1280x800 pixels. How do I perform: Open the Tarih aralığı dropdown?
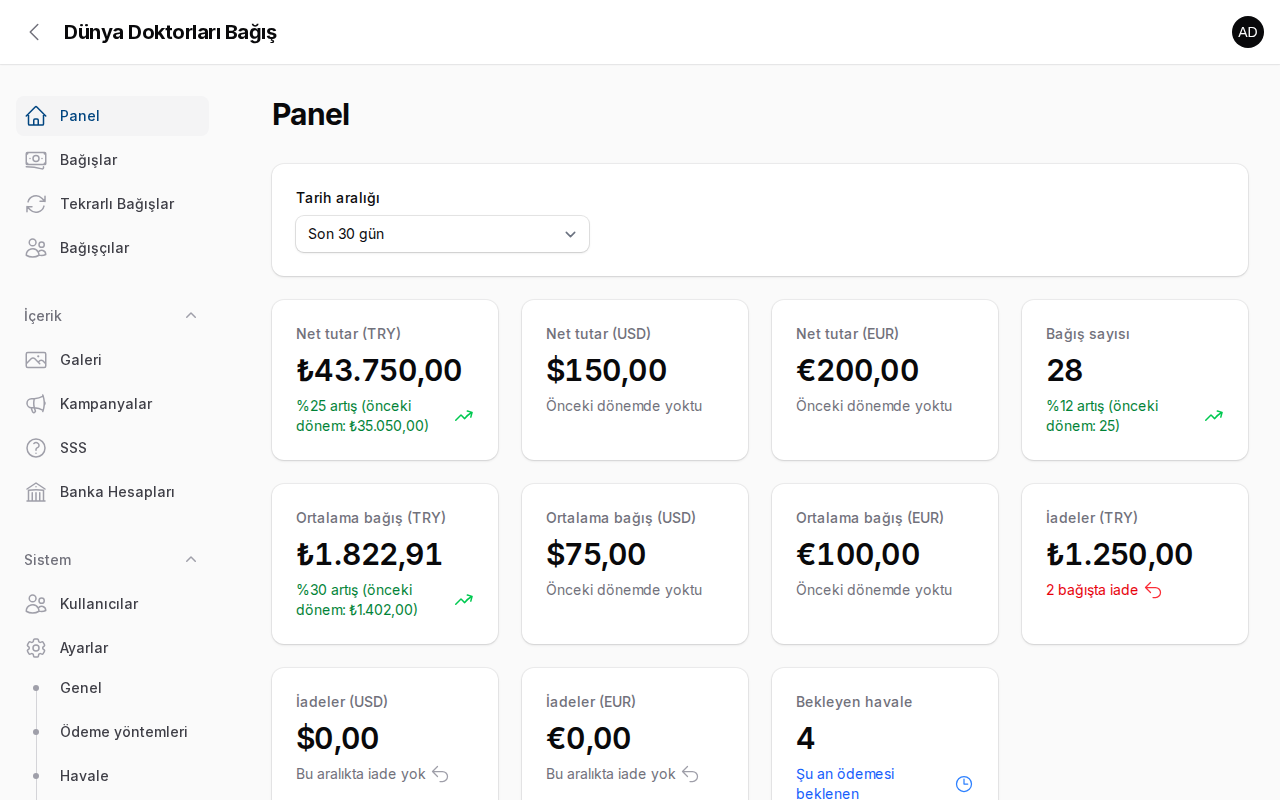pos(442,234)
